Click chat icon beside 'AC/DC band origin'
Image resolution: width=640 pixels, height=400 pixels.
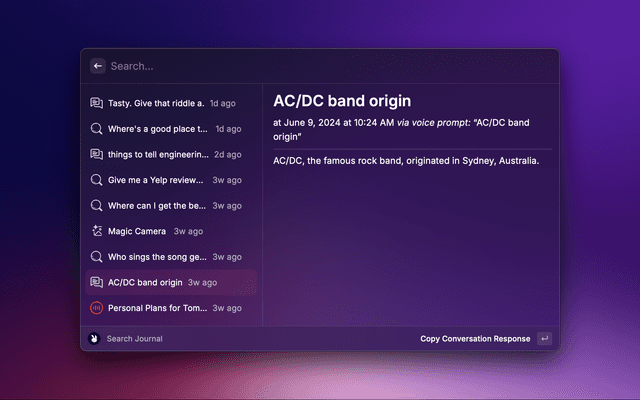click(x=97, y=283)
